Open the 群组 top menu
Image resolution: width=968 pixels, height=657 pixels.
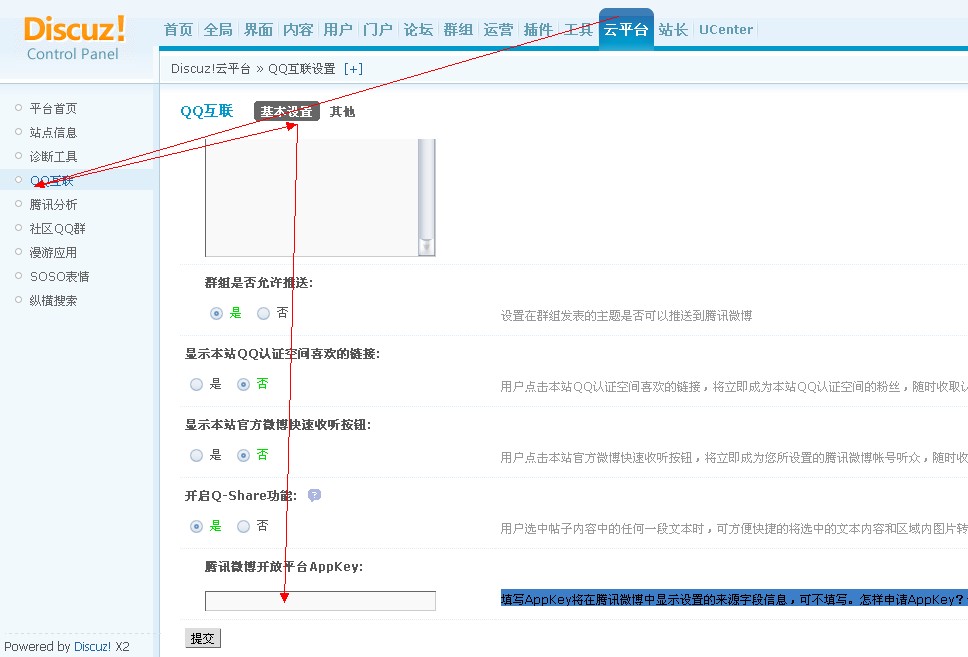(x=458, y=29)
